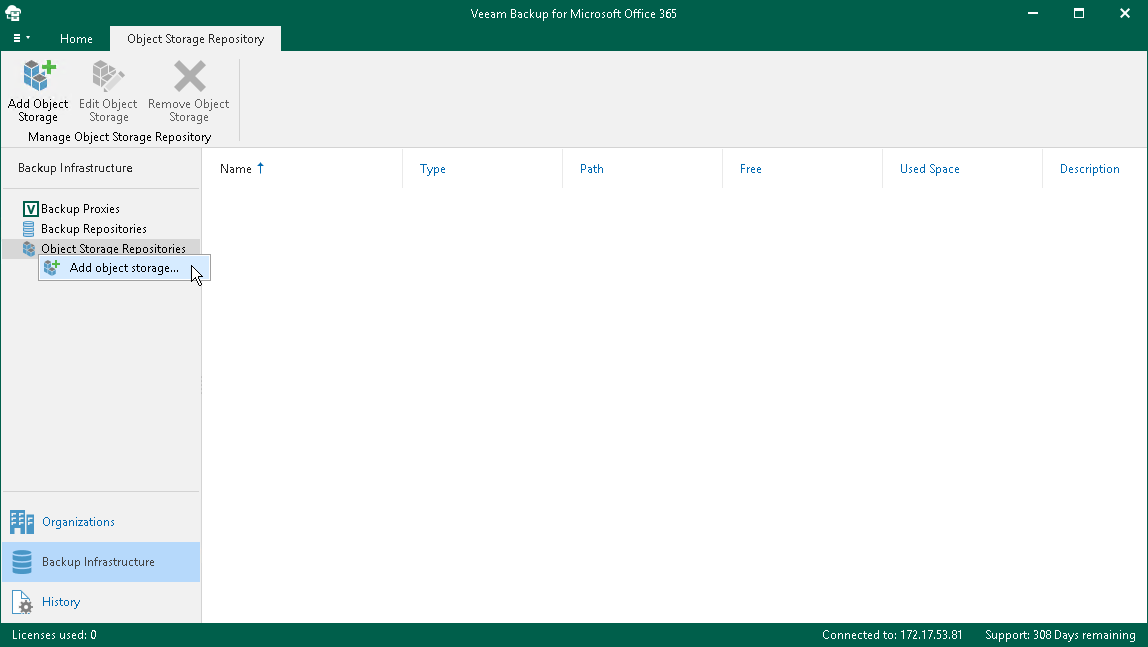Sort by the Type column header
Image resolution: width=1148 pixels, height=647 pixels.
[433, 169]
